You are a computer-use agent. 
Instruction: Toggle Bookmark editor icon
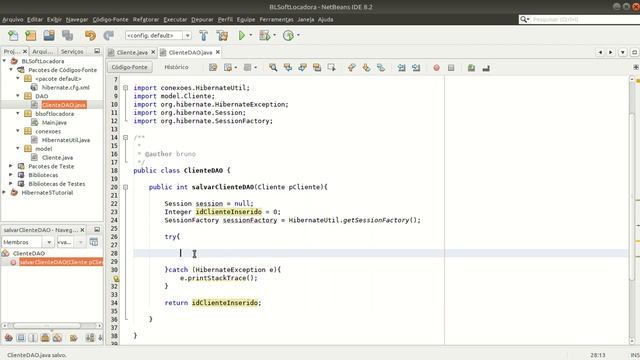point(381,68)
